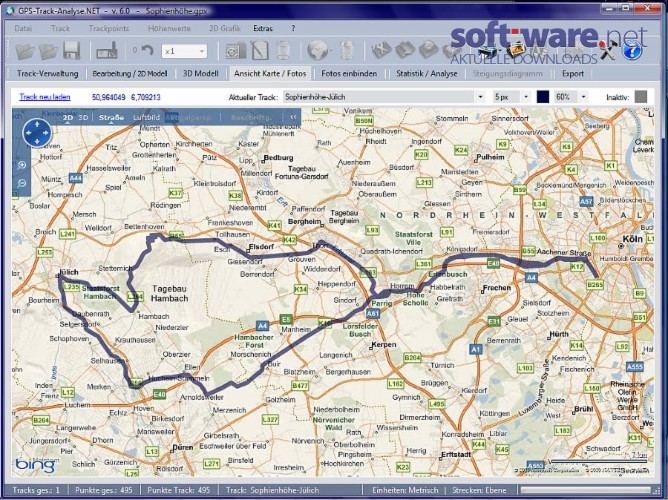Switch to the Statistik / Analyse tab
Viewport: 668px width, 500px height.
coord(426,74)
